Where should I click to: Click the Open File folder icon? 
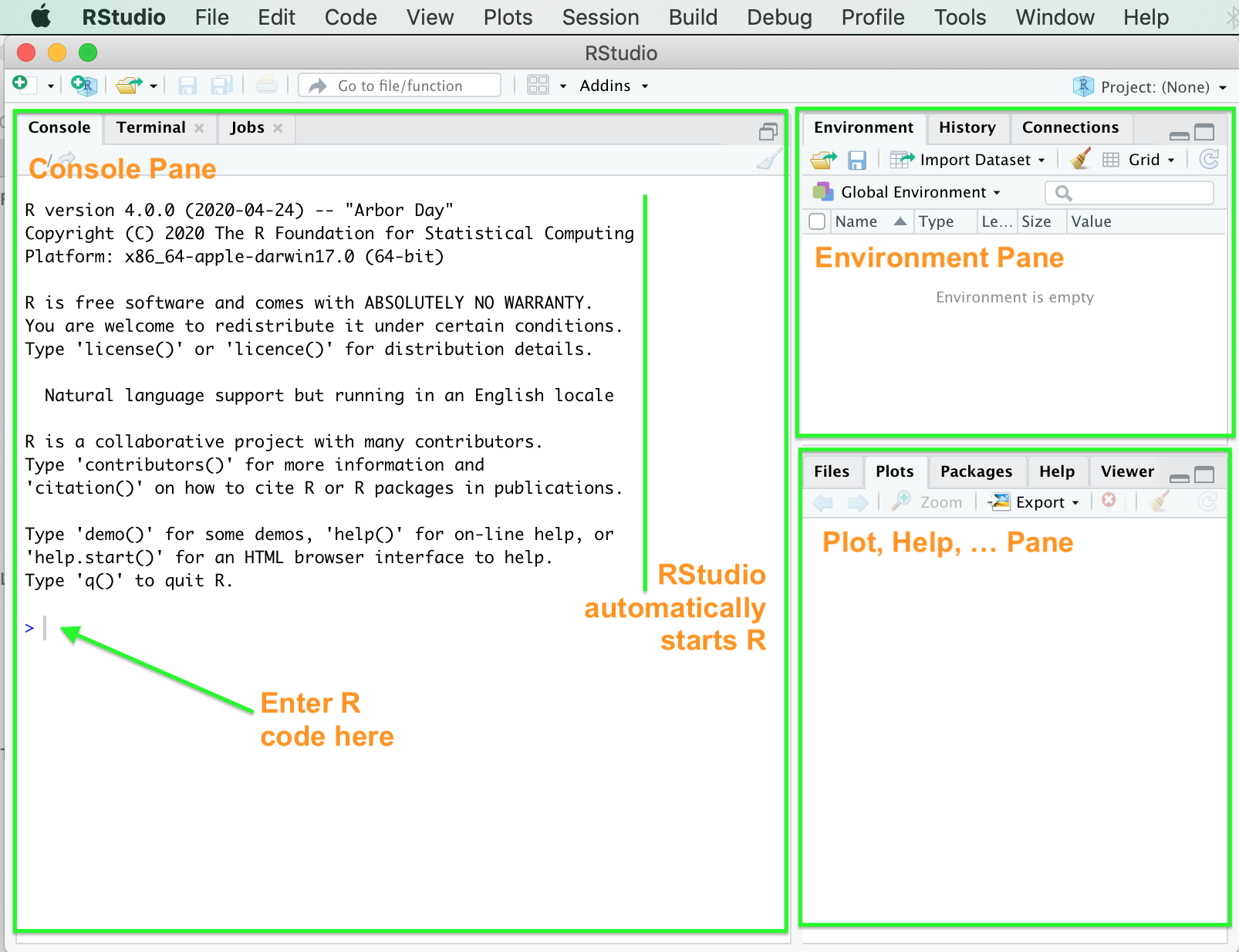coord(130,85)
